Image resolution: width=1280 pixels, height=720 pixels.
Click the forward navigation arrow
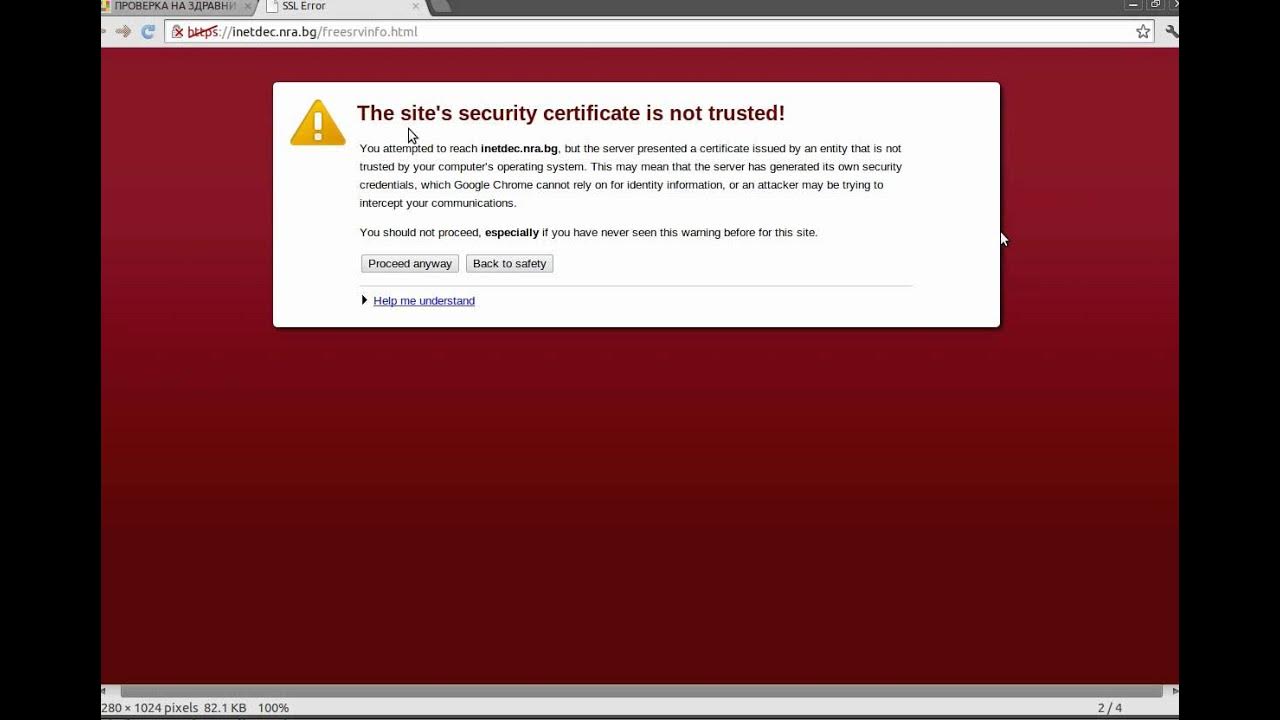pyautogui.click(x=123, y=32)
